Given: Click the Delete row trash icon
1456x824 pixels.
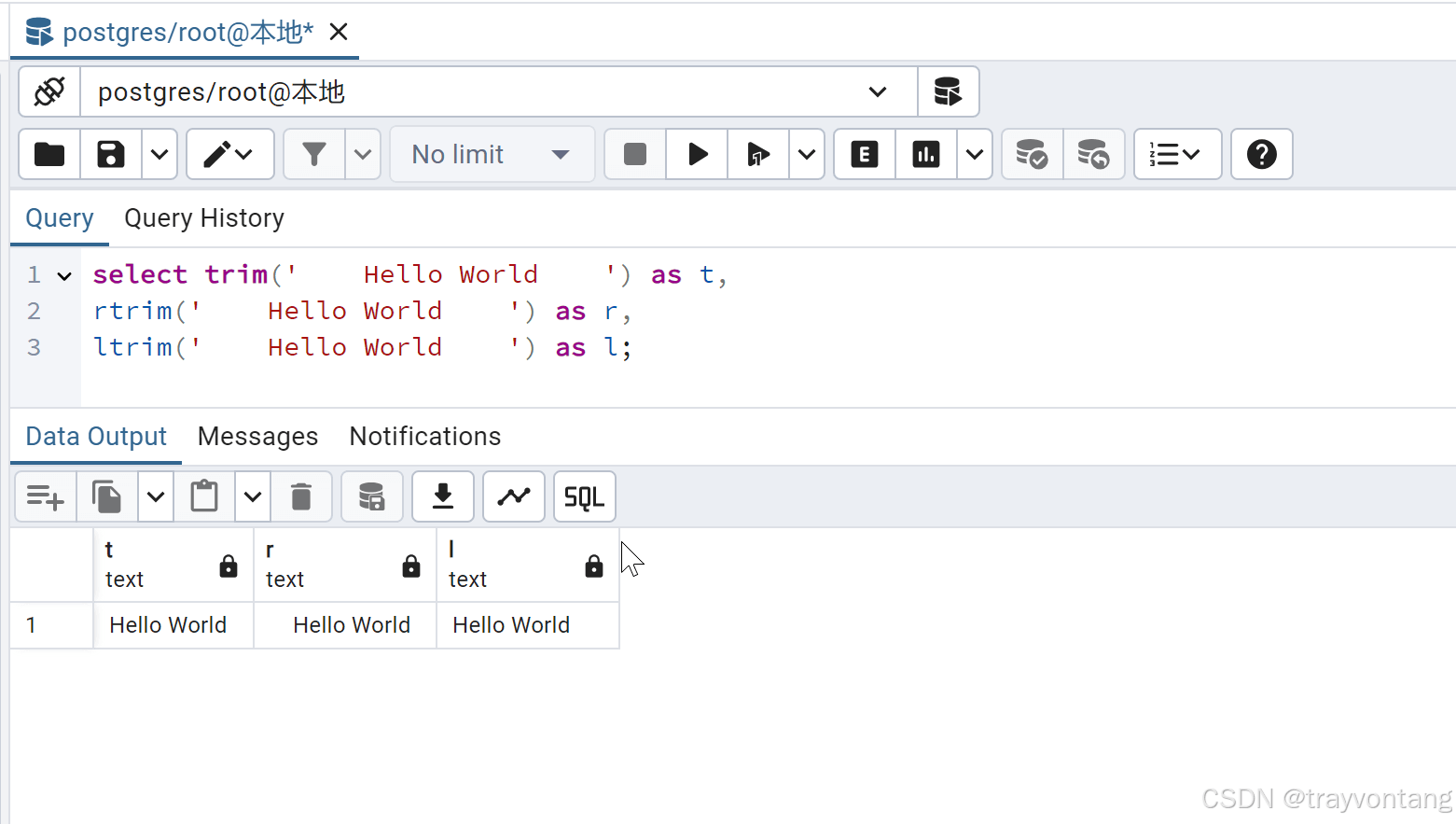Looking at the screenshot, I should point(301,497).
